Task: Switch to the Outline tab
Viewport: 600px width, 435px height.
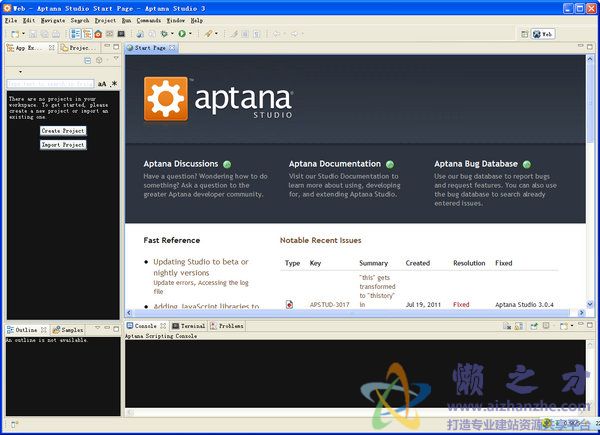Action: point(26,330)
